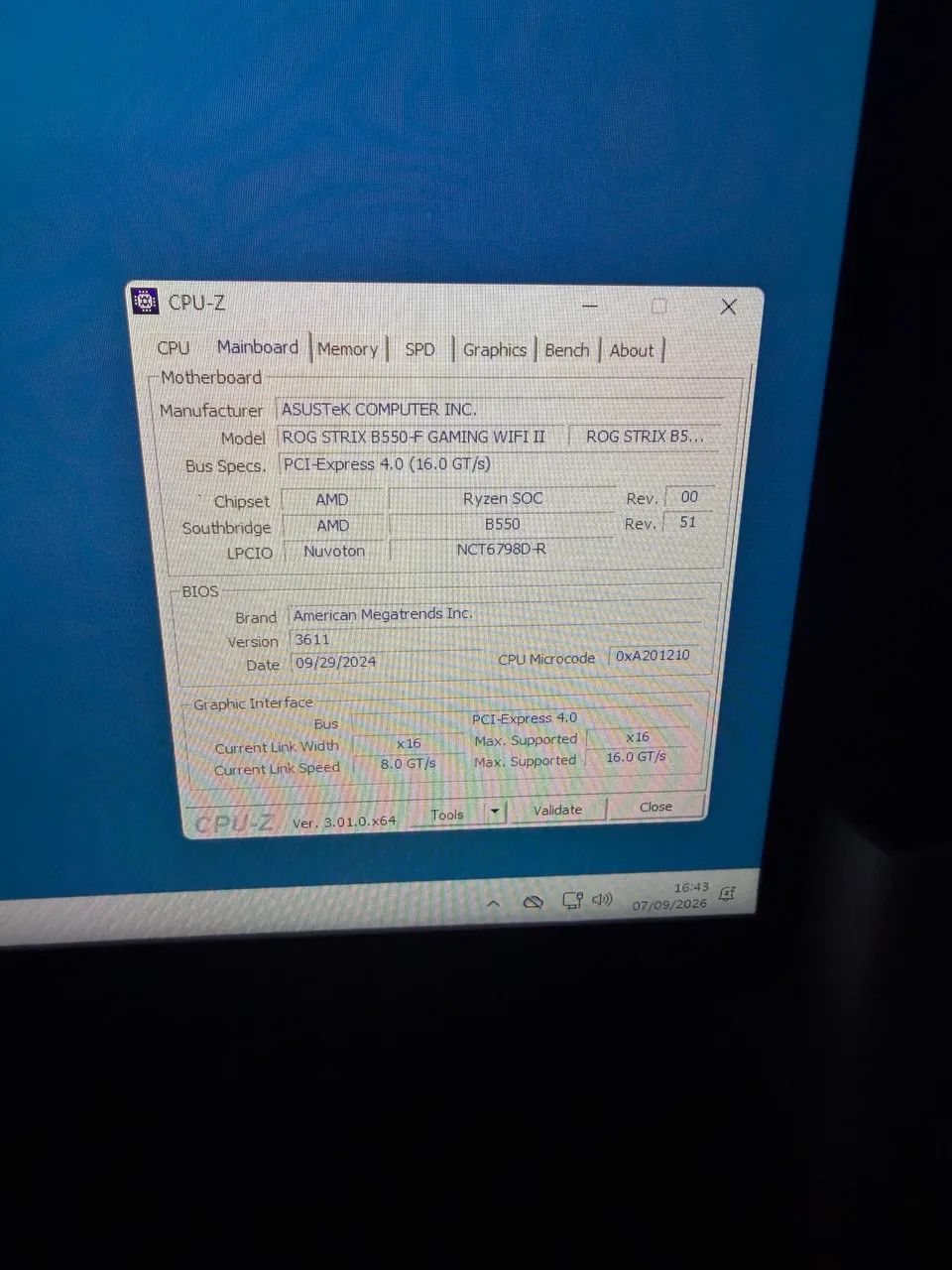Viewport: 952px width, 1270px height.
Task: Open the cloud sync tray icon
Action: pyautogui.click(x=533, y=902)
